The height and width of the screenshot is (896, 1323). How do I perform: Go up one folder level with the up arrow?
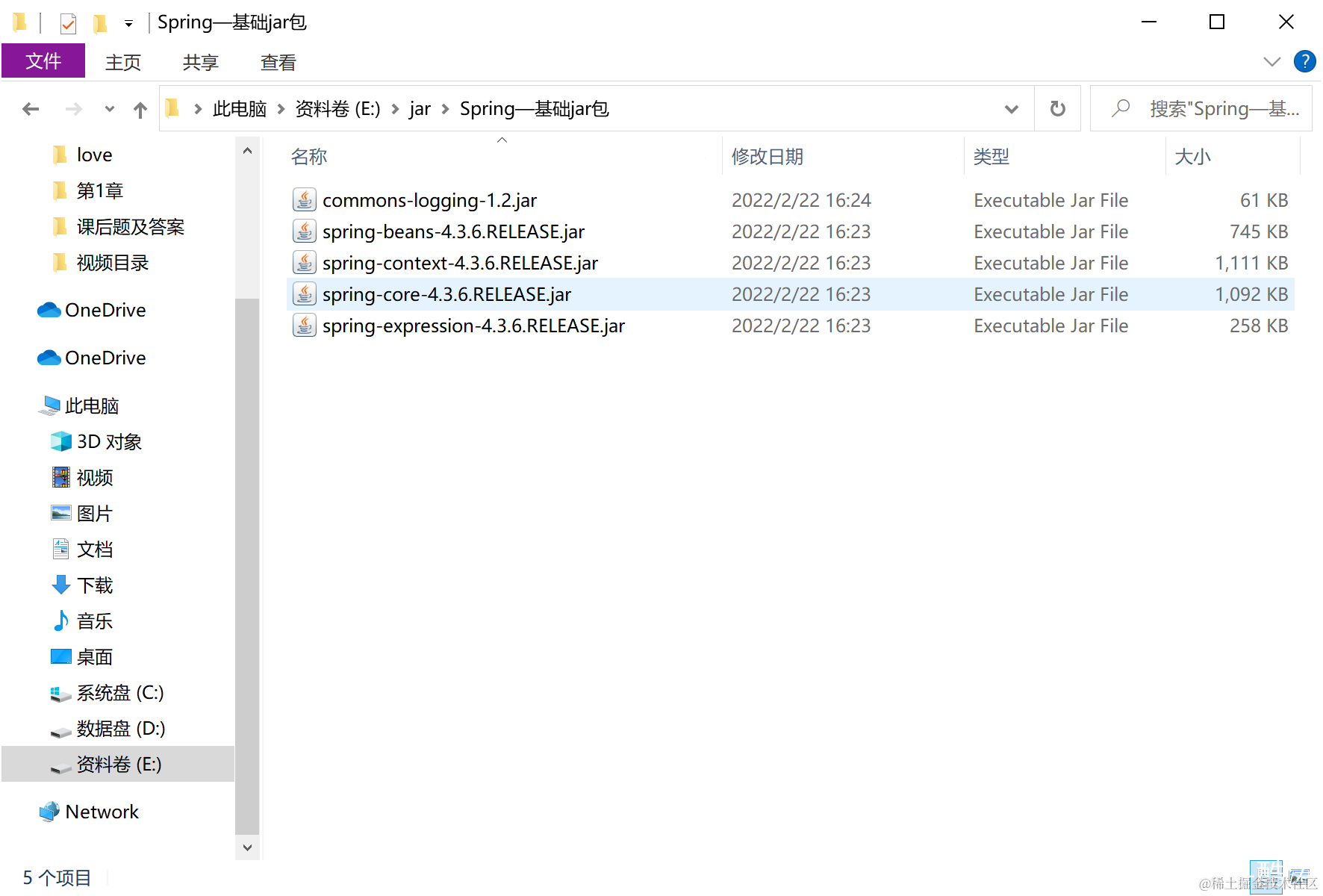click(140, 110)
